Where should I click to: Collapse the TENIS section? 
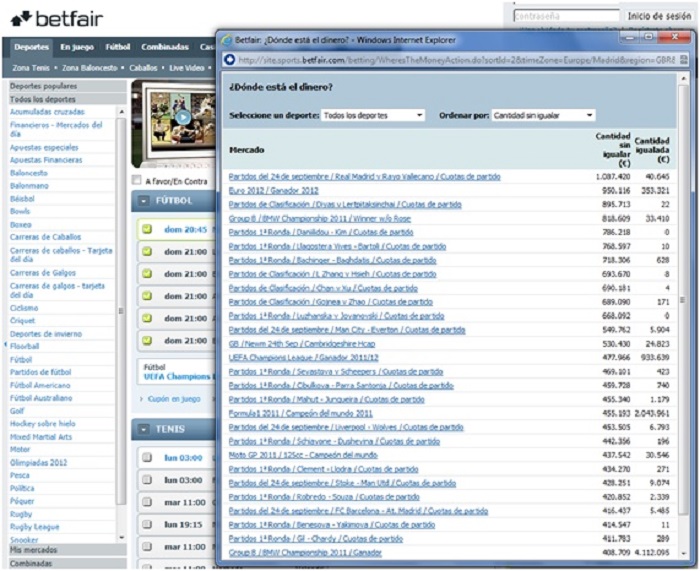(x=144, y=429)
